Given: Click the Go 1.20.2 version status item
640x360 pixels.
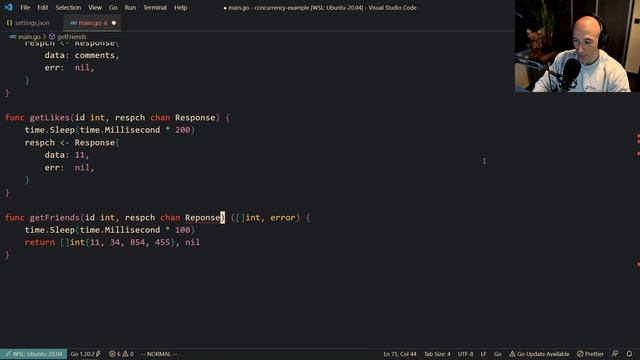Looking at the screenshot, I should pyautogui.click(x=85, y=354).
